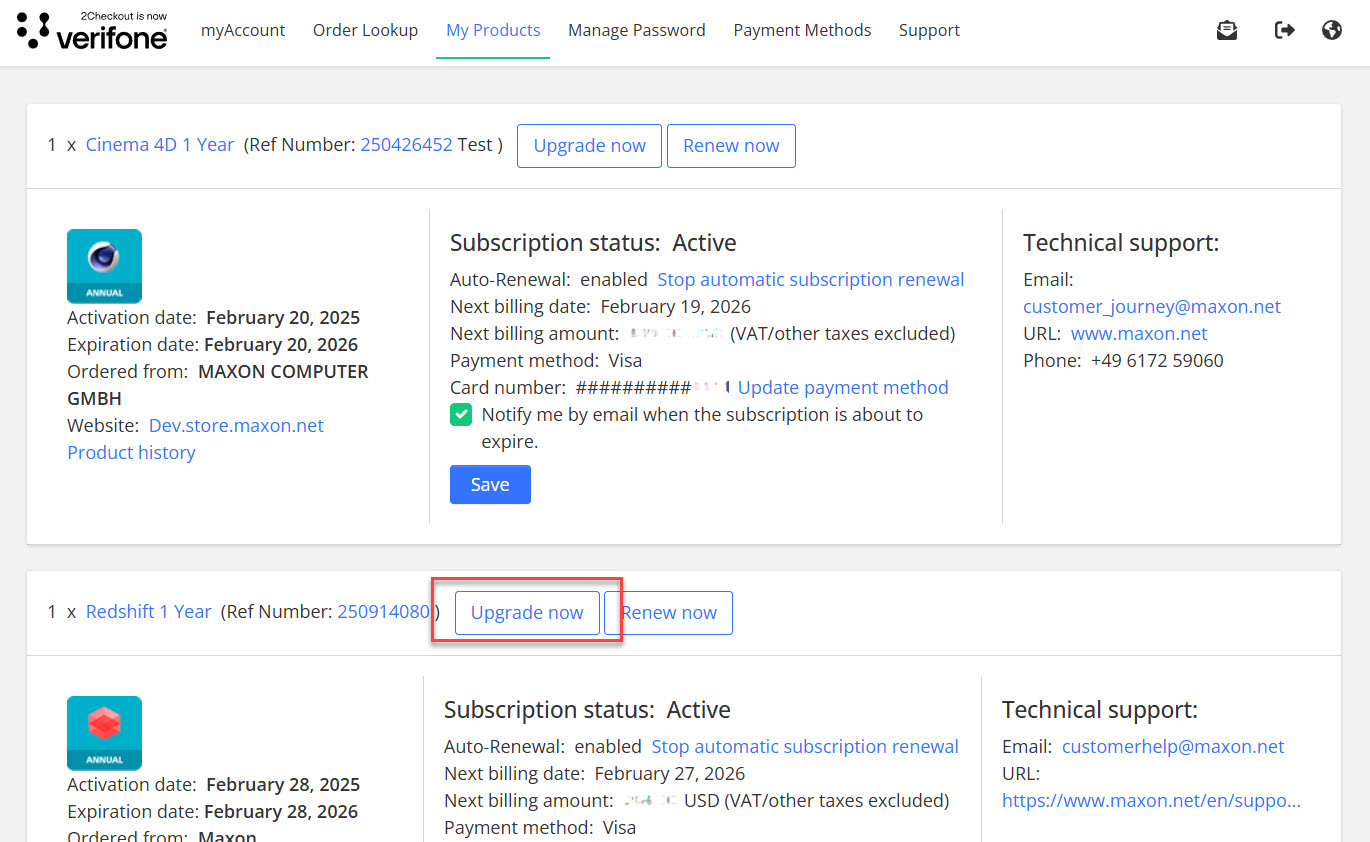Select the My Products tab

[493, 31]
